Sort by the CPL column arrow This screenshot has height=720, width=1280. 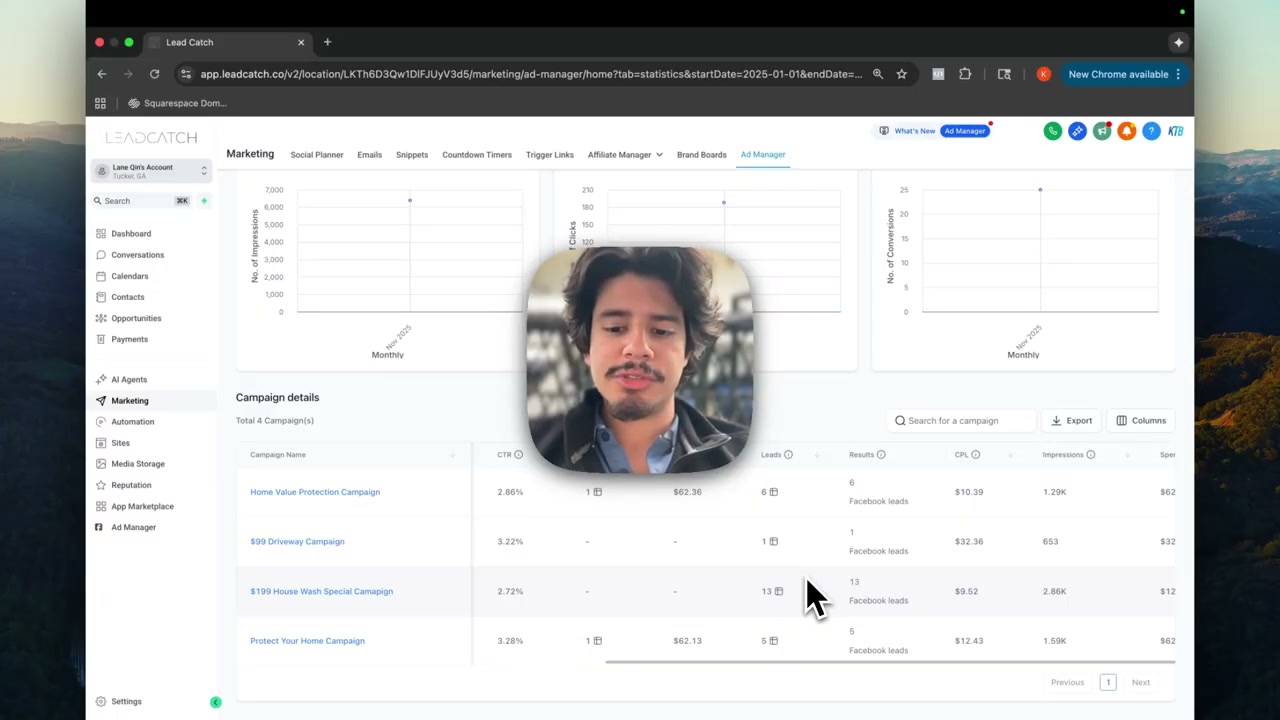1011,456
